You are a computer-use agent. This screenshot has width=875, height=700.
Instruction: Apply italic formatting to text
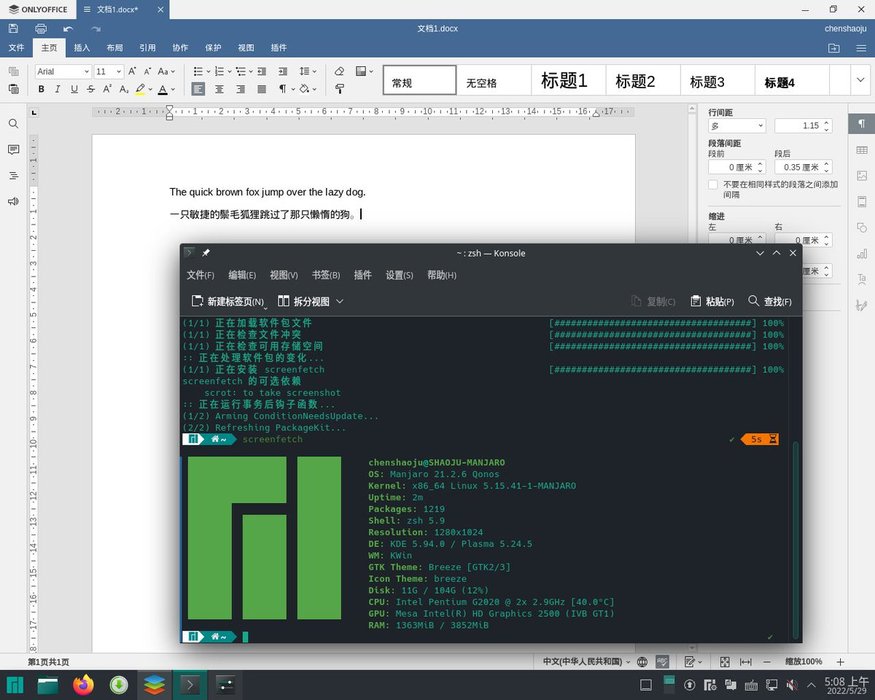57,89
